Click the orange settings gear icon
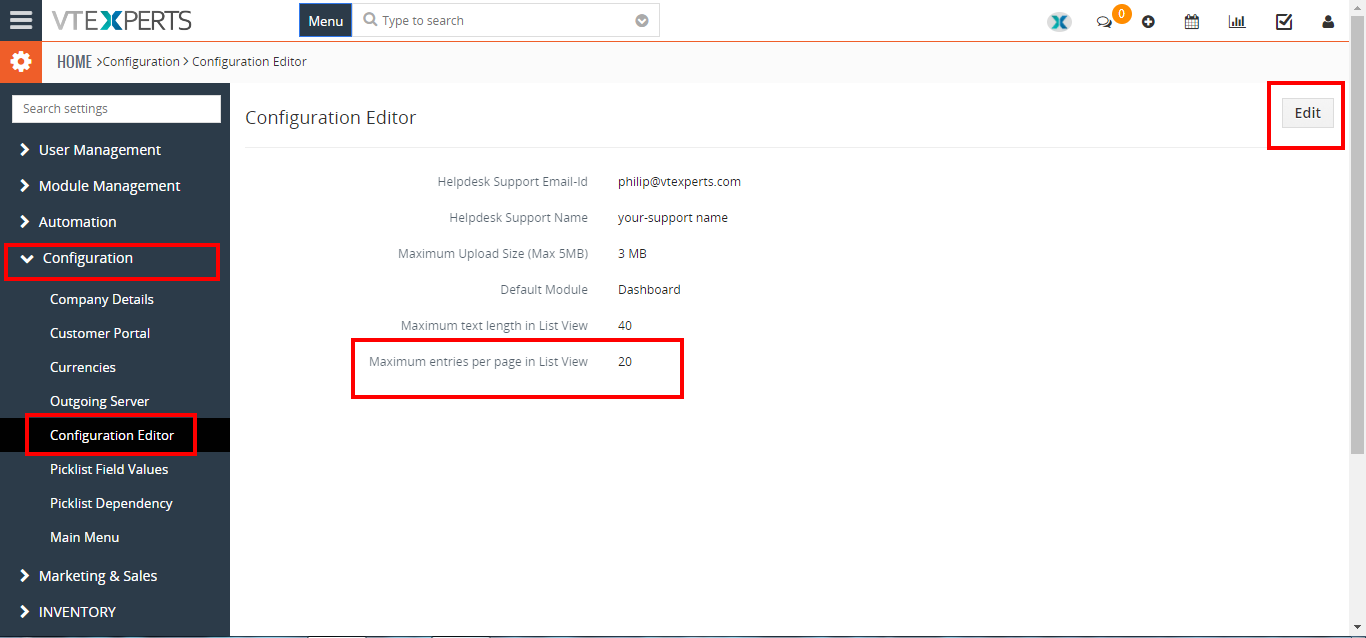The height and width of the screenshot is (638, 1366). tap(21, 62)
